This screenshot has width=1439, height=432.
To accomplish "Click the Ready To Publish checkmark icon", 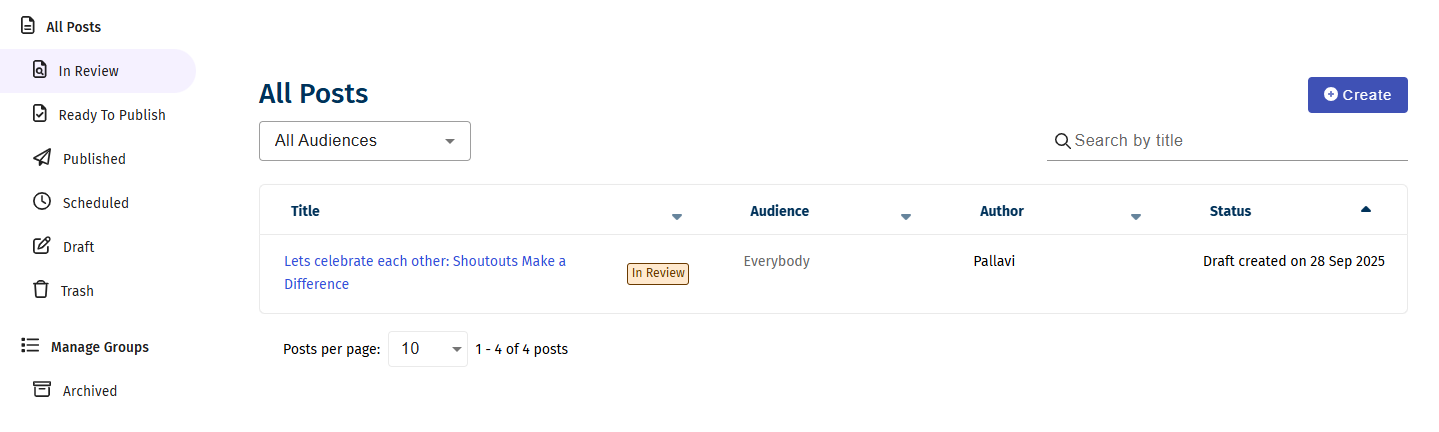I will click(x=40, y=114).
